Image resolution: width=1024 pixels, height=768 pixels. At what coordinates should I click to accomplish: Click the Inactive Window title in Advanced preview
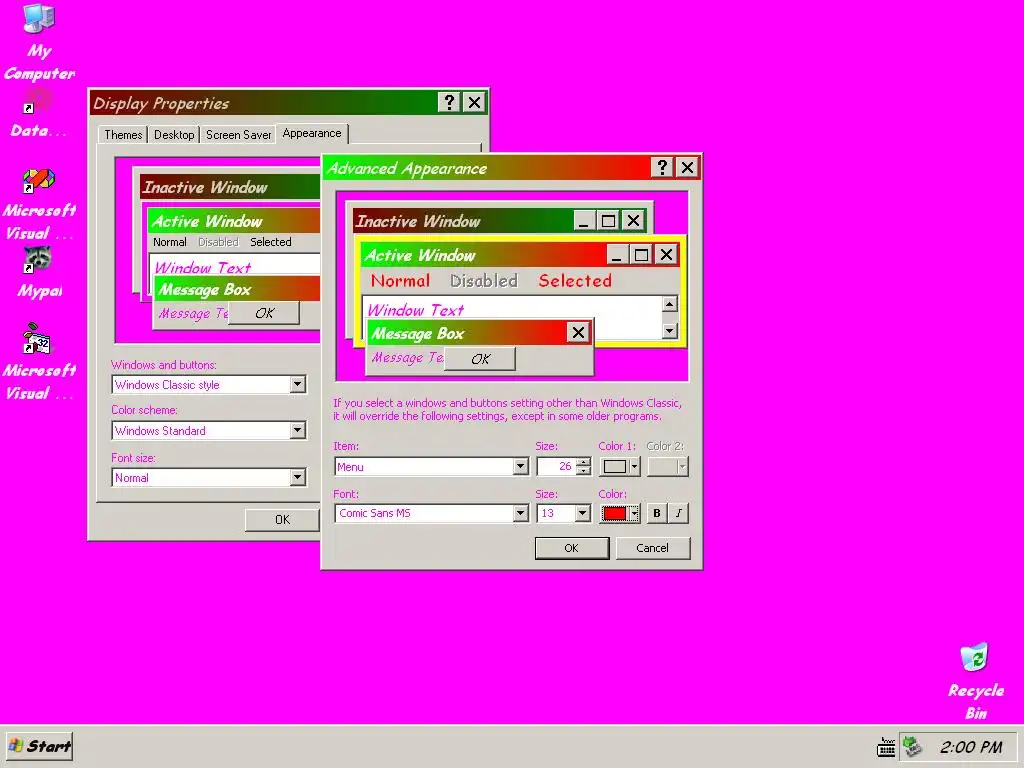pyautogui.click(x=418, y=221)
